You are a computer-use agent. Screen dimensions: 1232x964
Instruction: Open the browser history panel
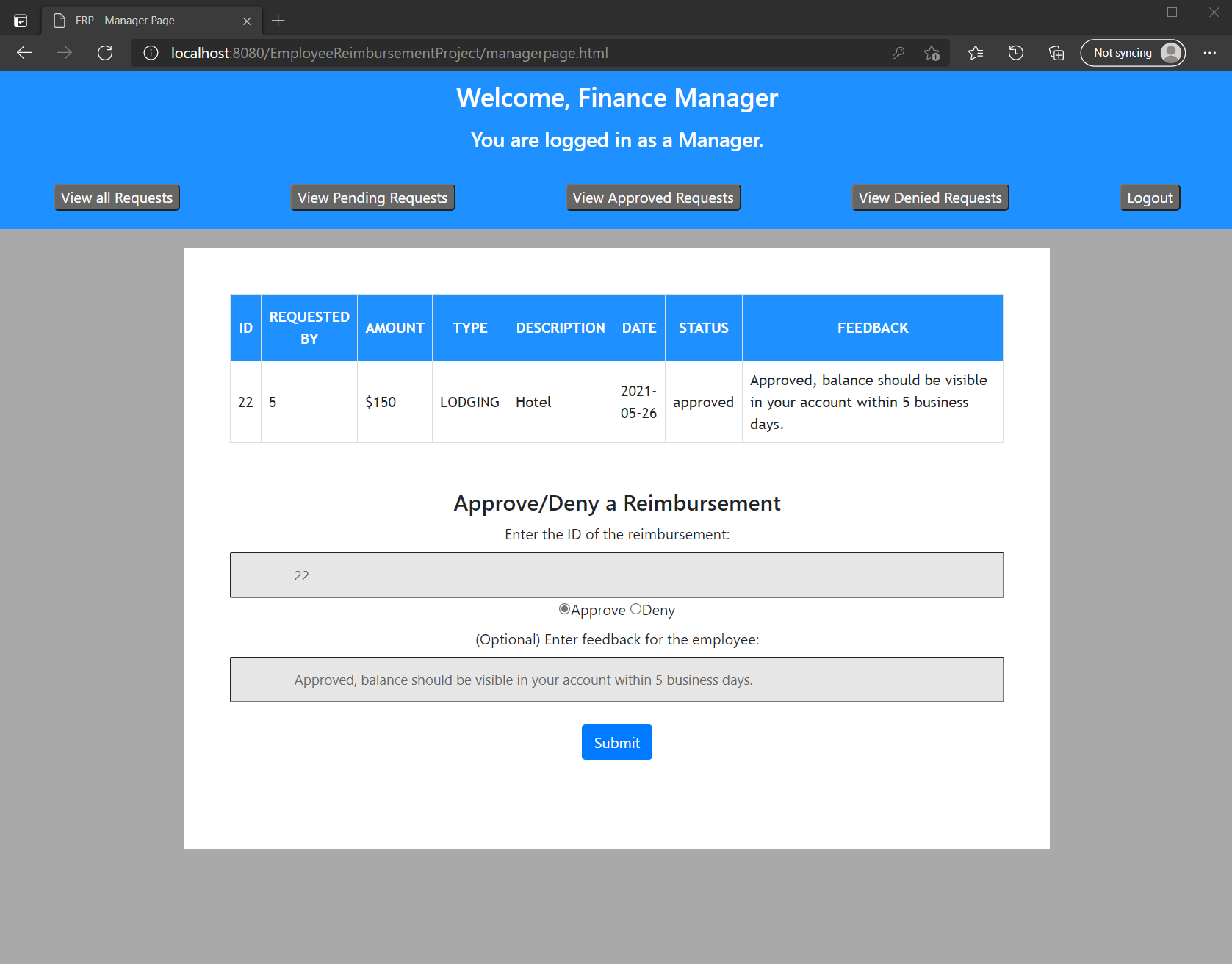coord(1016,53)
